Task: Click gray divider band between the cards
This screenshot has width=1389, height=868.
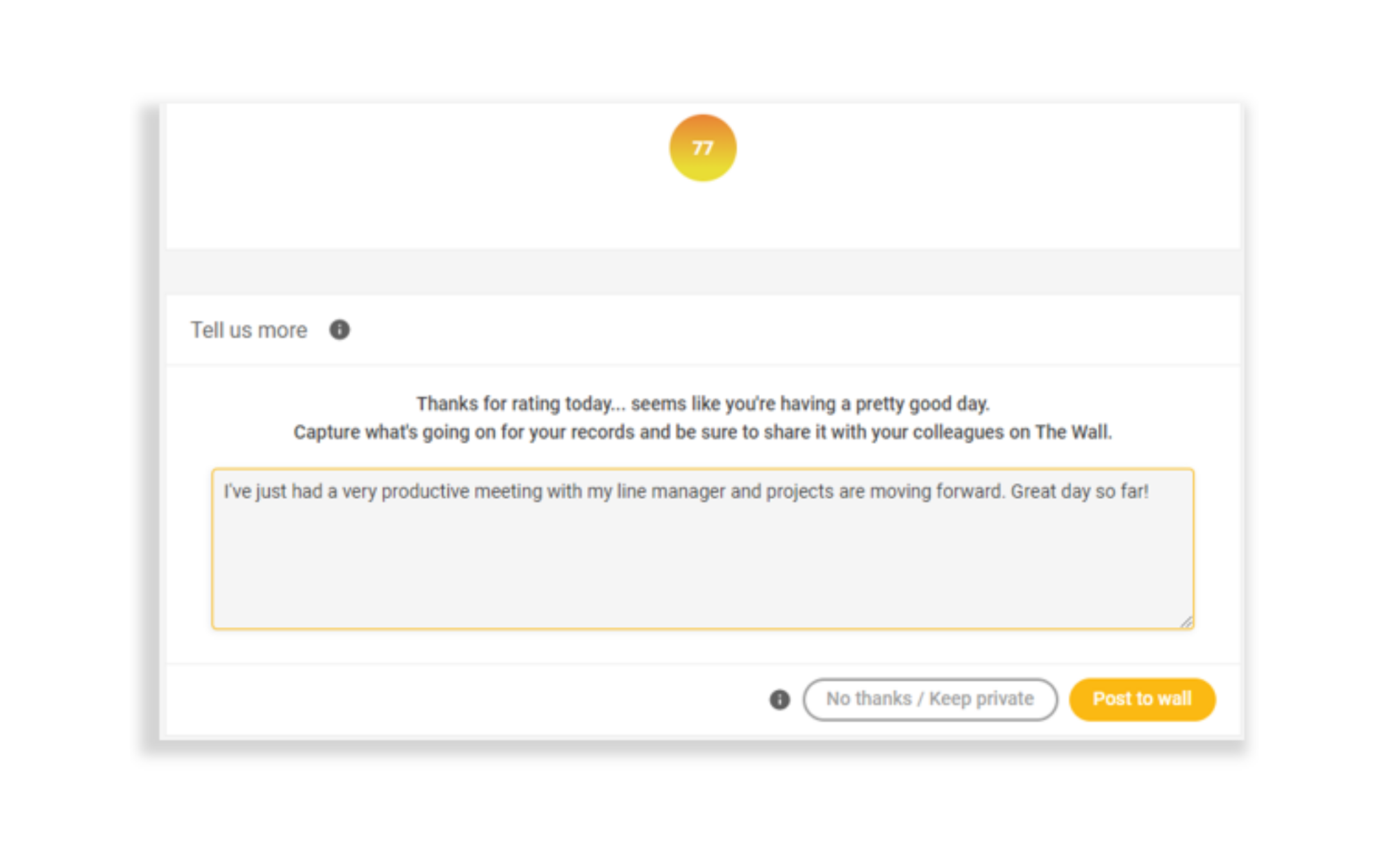Action: click(x=702, y=272)
